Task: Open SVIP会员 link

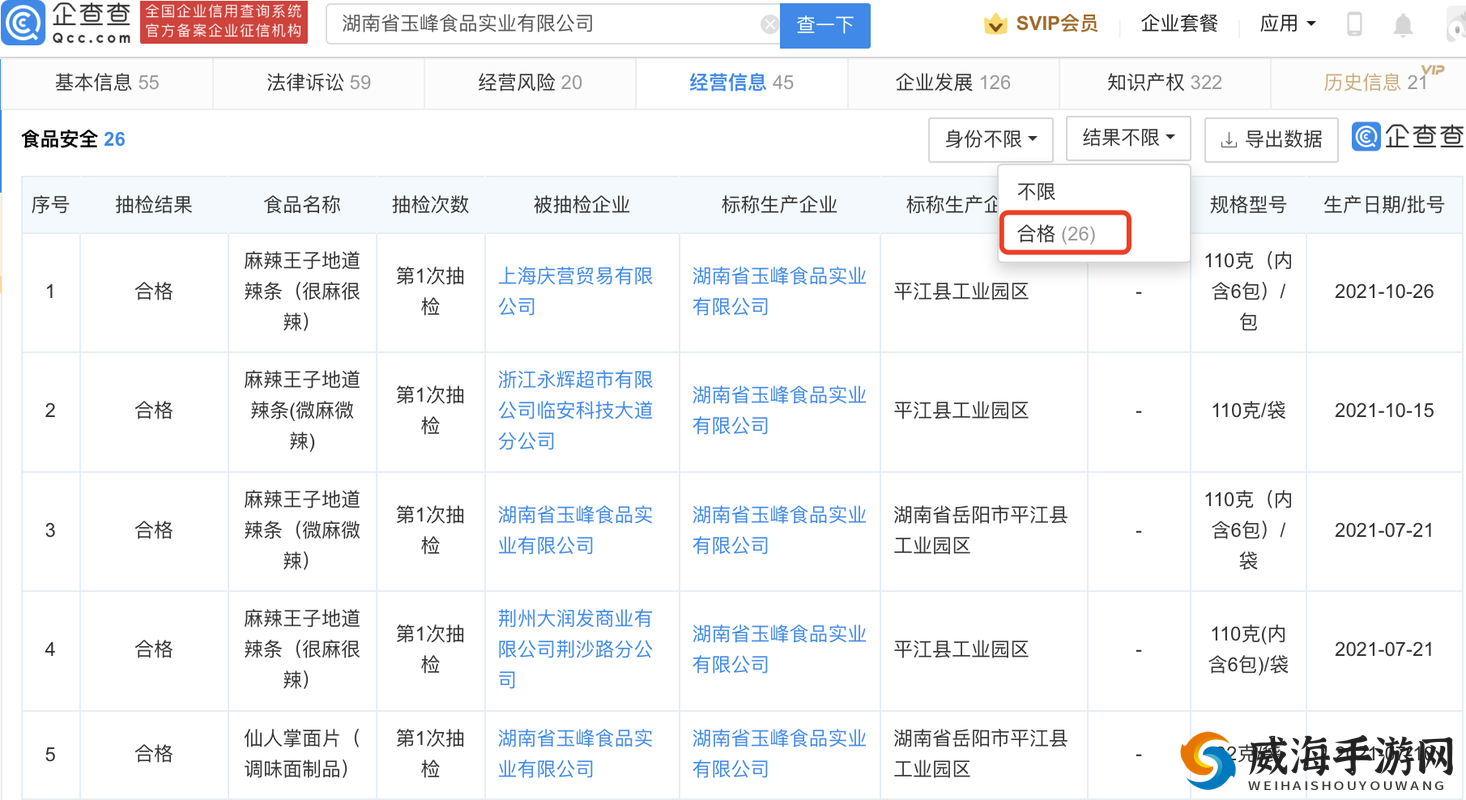Action: [x=1056, y=23]
